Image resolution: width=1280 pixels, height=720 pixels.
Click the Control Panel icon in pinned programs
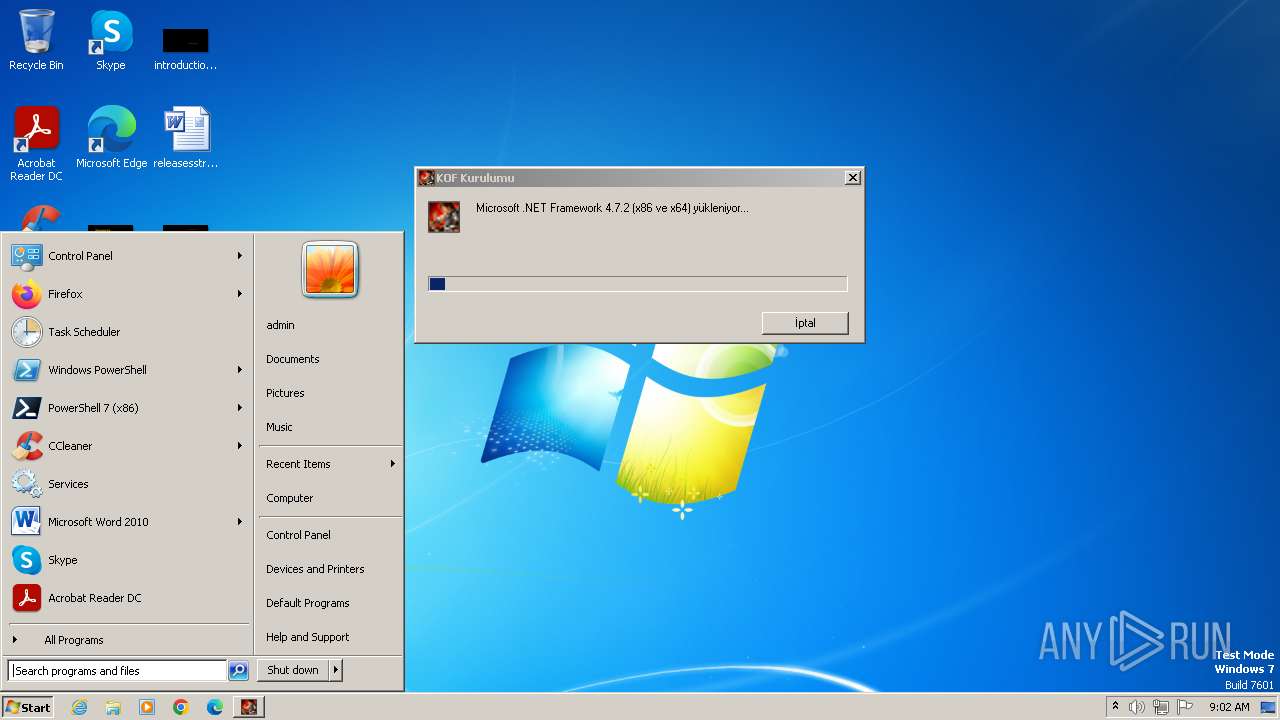27,256
